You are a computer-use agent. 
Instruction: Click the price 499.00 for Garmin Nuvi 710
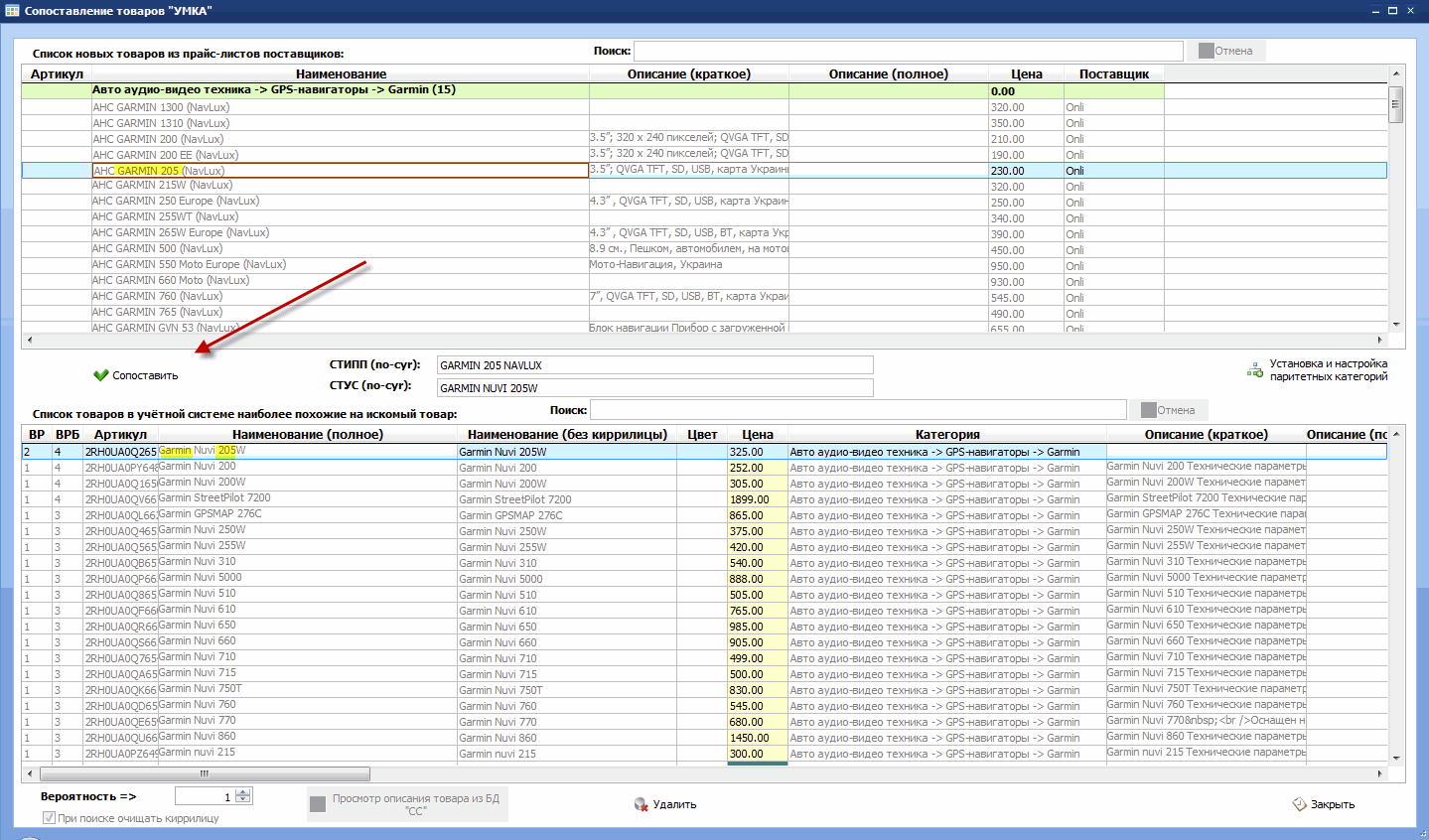point(758,658)
